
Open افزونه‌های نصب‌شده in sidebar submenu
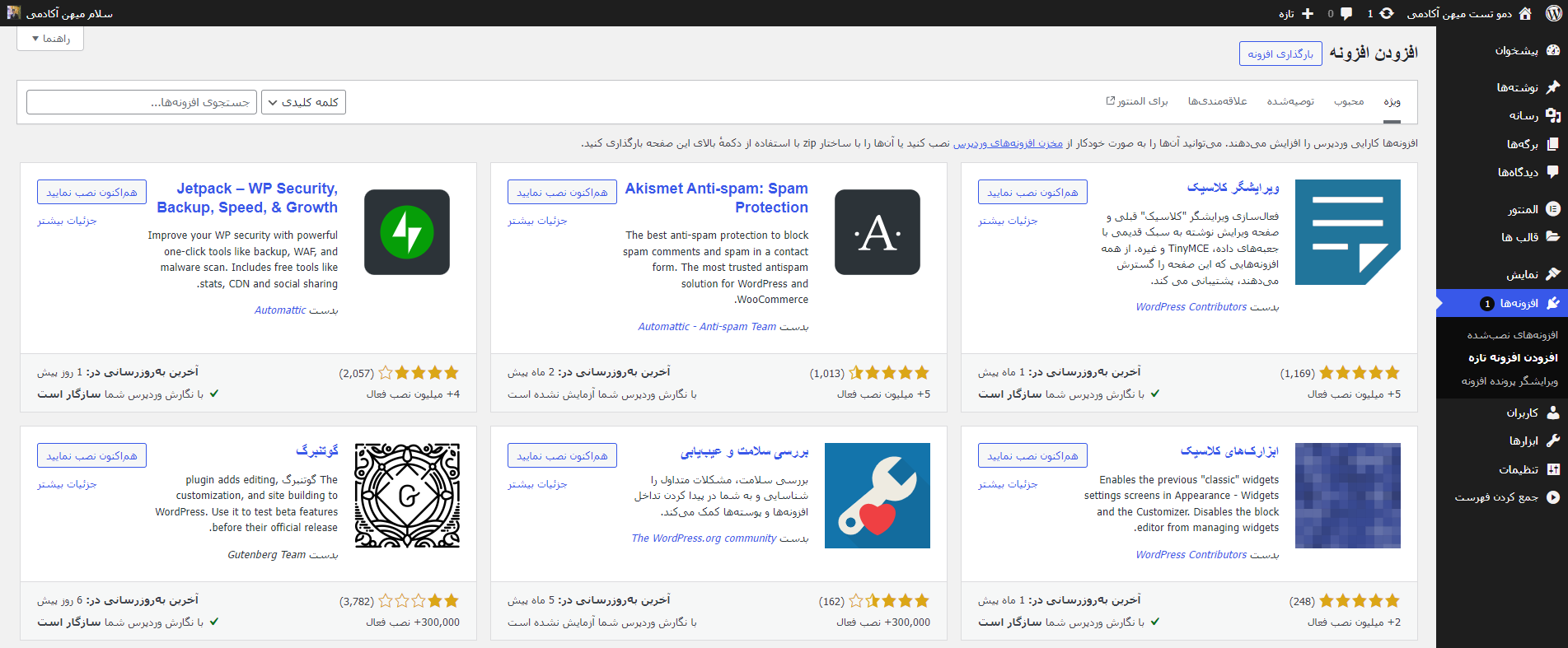(1512, 335)
